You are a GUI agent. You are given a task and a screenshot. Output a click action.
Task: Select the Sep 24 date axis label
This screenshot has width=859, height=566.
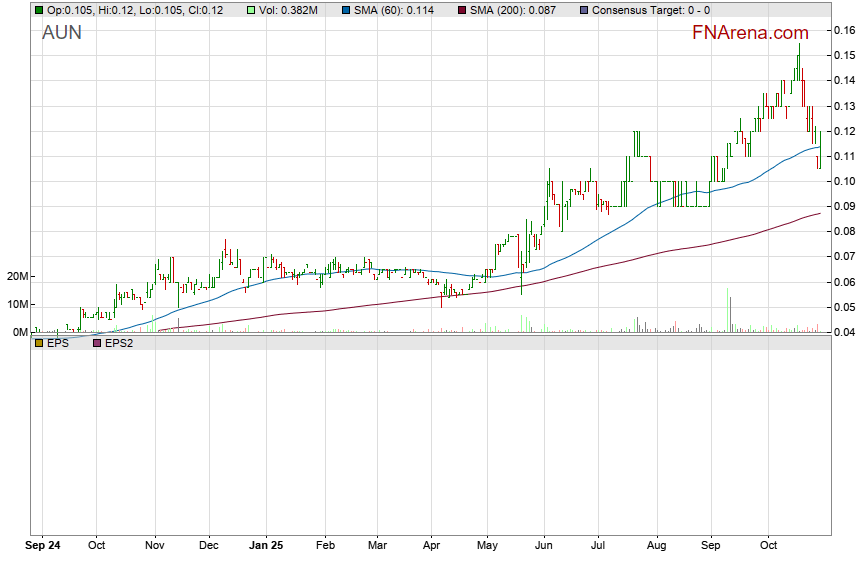(41, 547)
